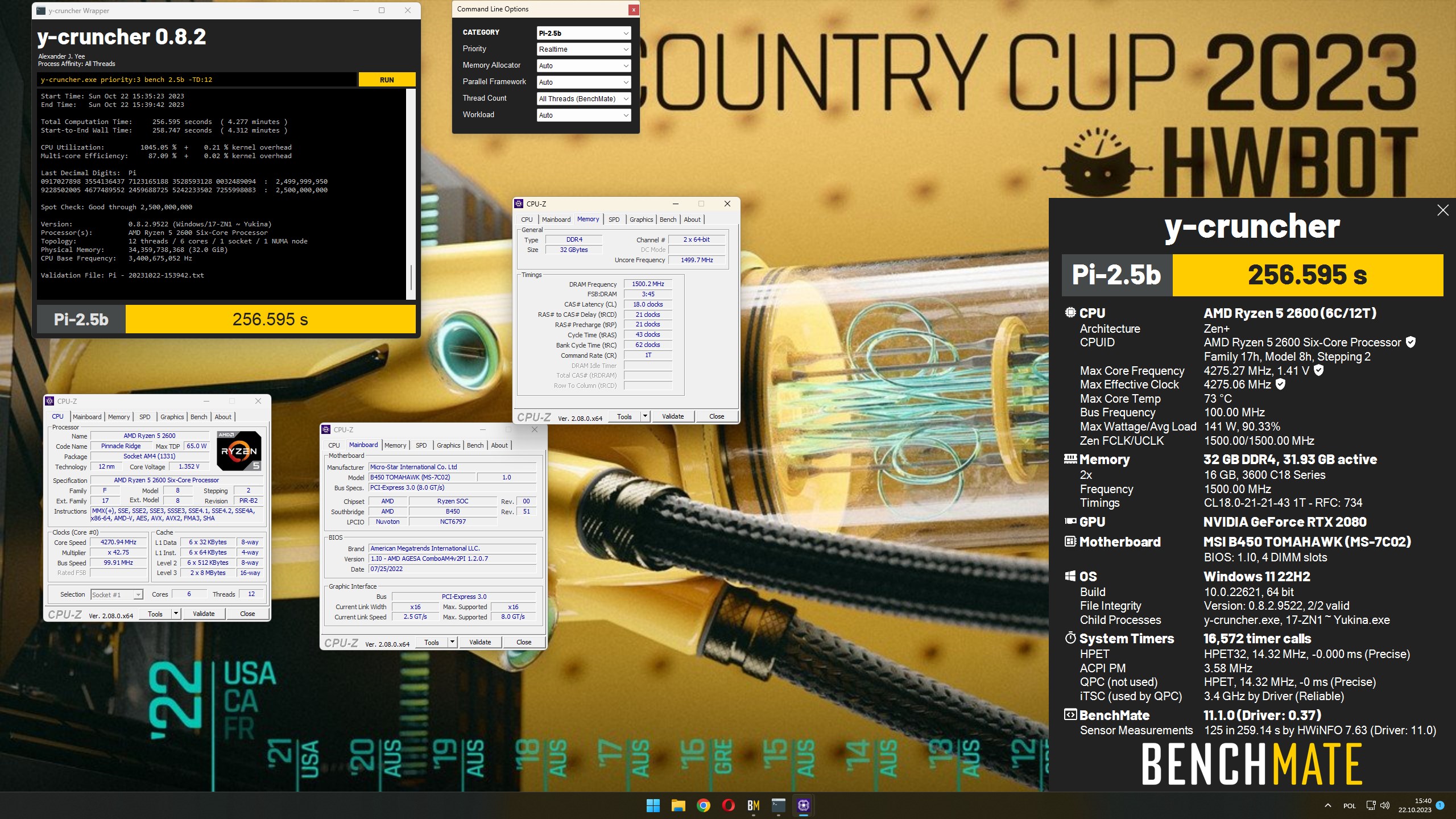Click the Ryzen 5 logo in CPU-Z
The width and height of the screenshot is (1456, 819).
[x=239, y=451]
